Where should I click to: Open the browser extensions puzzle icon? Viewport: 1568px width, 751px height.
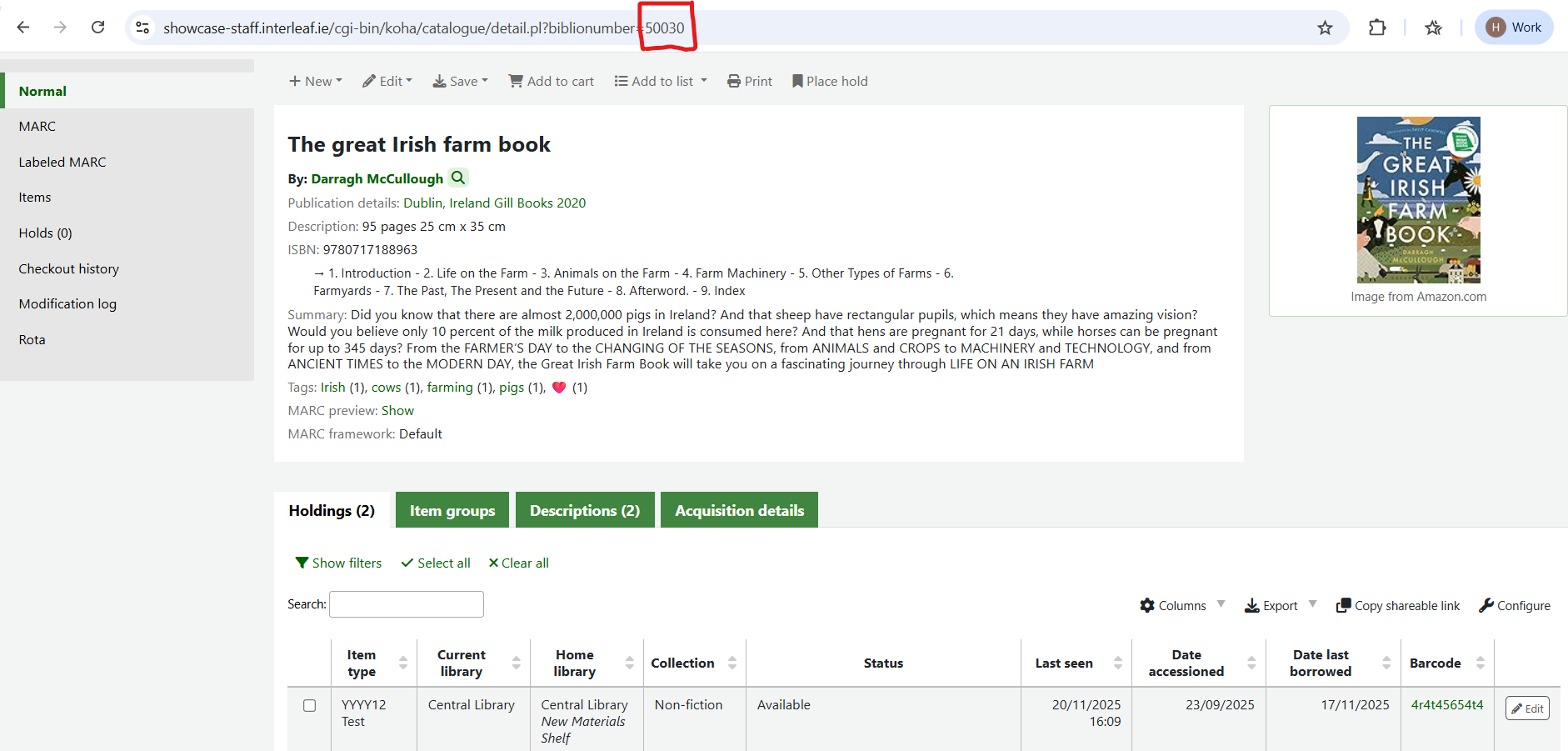(x=1377, y=28)
